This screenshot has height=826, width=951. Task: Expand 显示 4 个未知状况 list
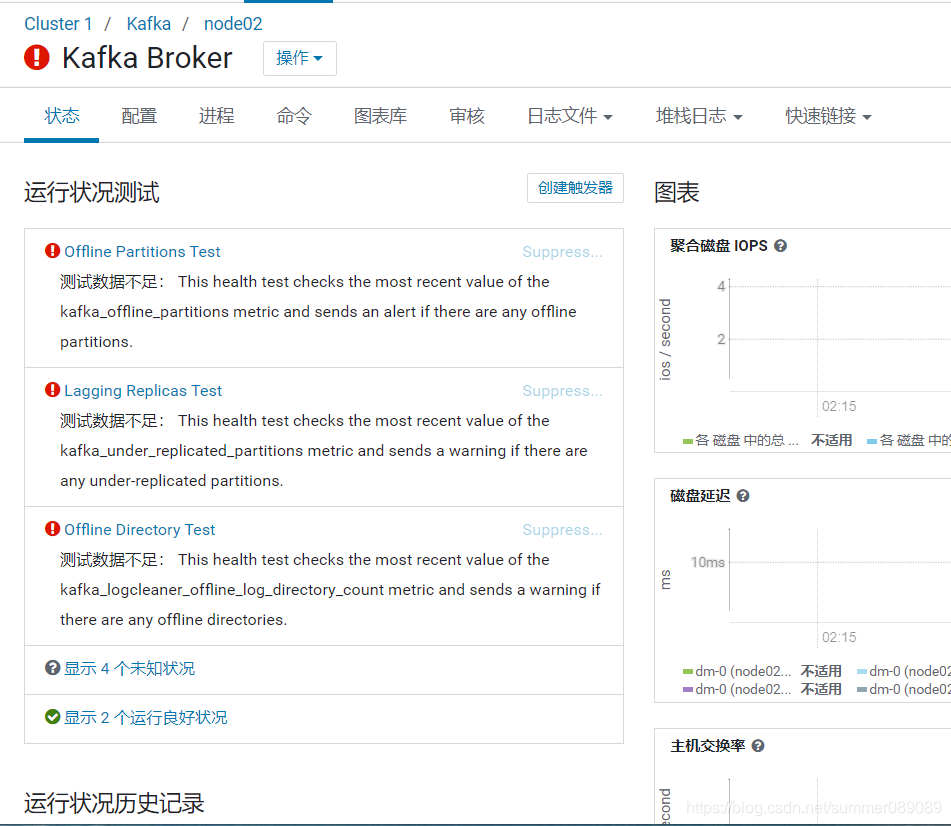coord(129,668)
